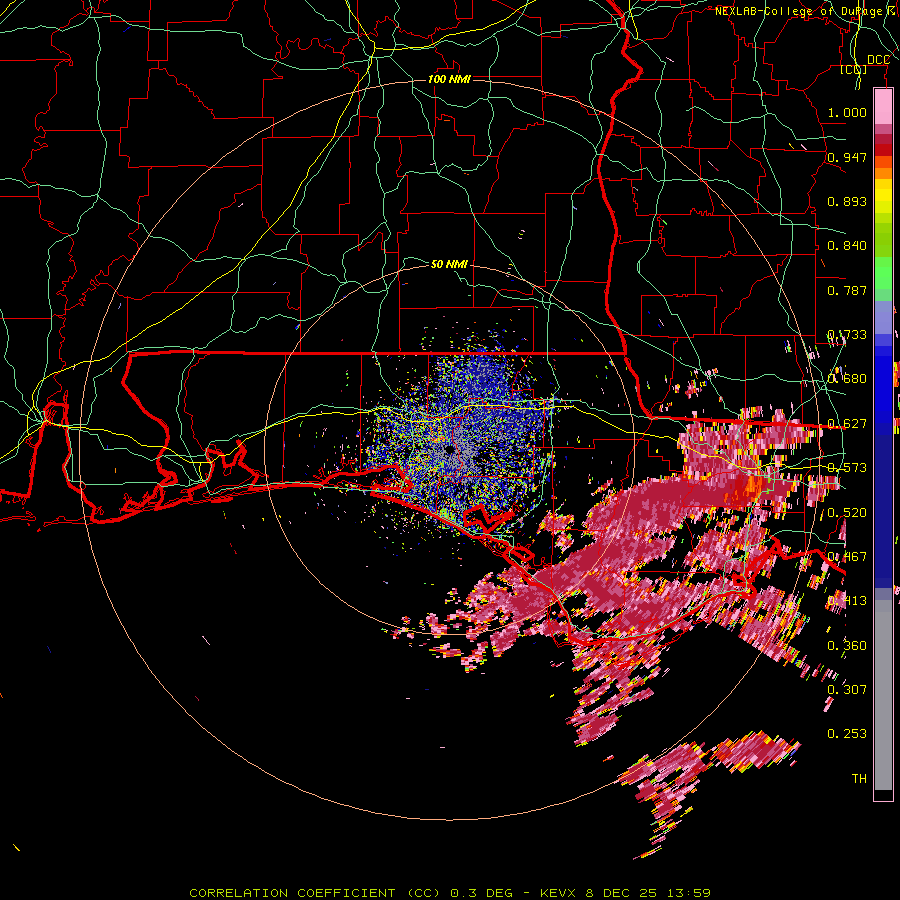Screen dimensions: 900x900
Task: Select the 0.253 value on the color scale
Action: 847,734
